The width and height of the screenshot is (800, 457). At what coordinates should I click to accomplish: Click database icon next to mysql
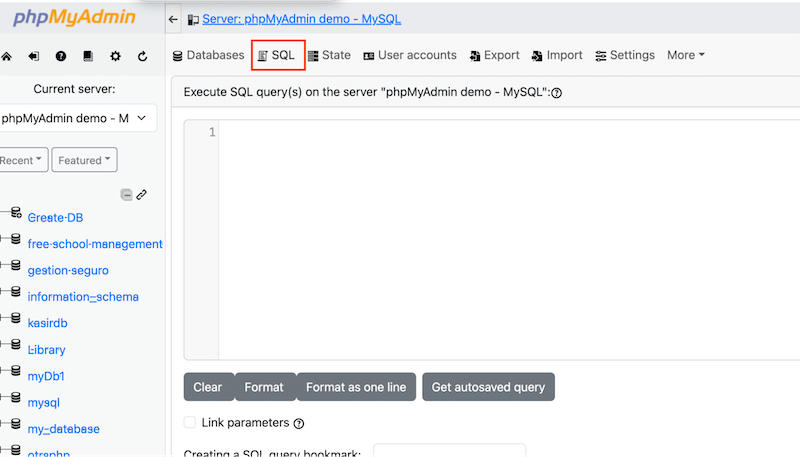point(16,397)
